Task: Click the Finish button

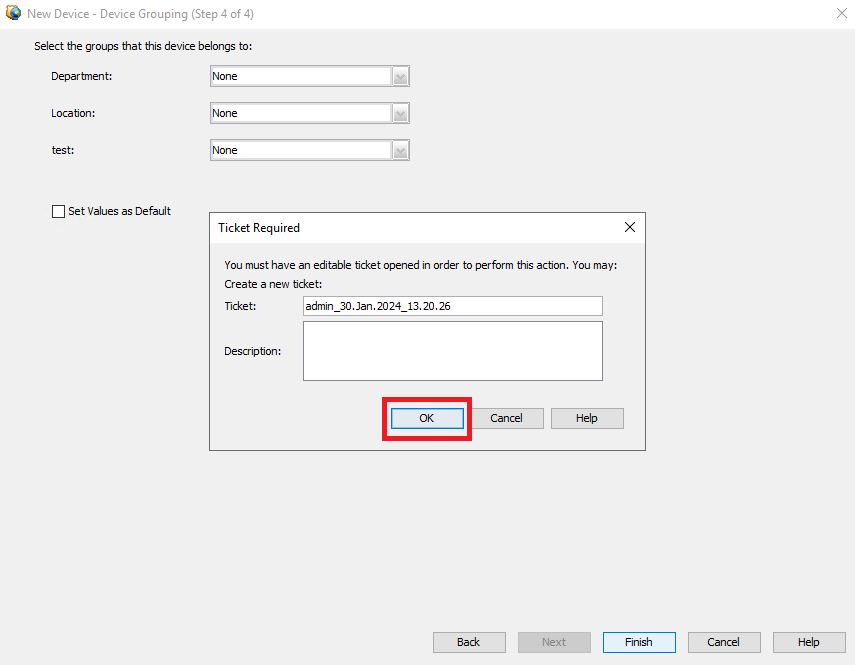Action: click(x=639, y=642)
